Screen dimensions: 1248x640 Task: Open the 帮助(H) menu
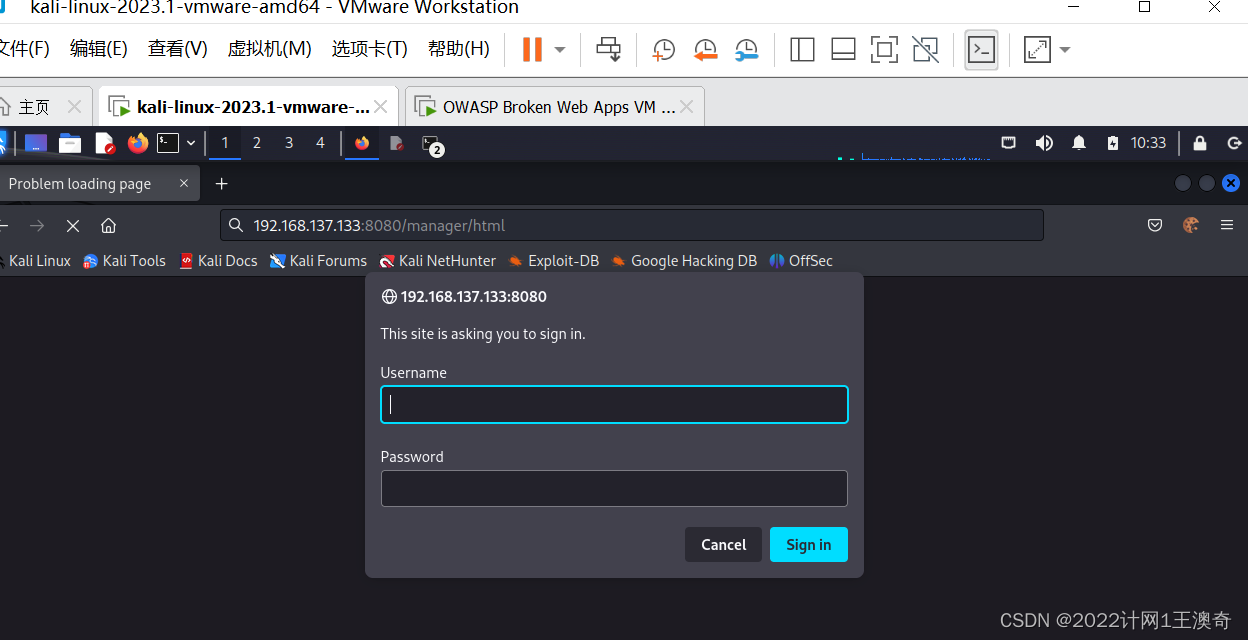459,49
